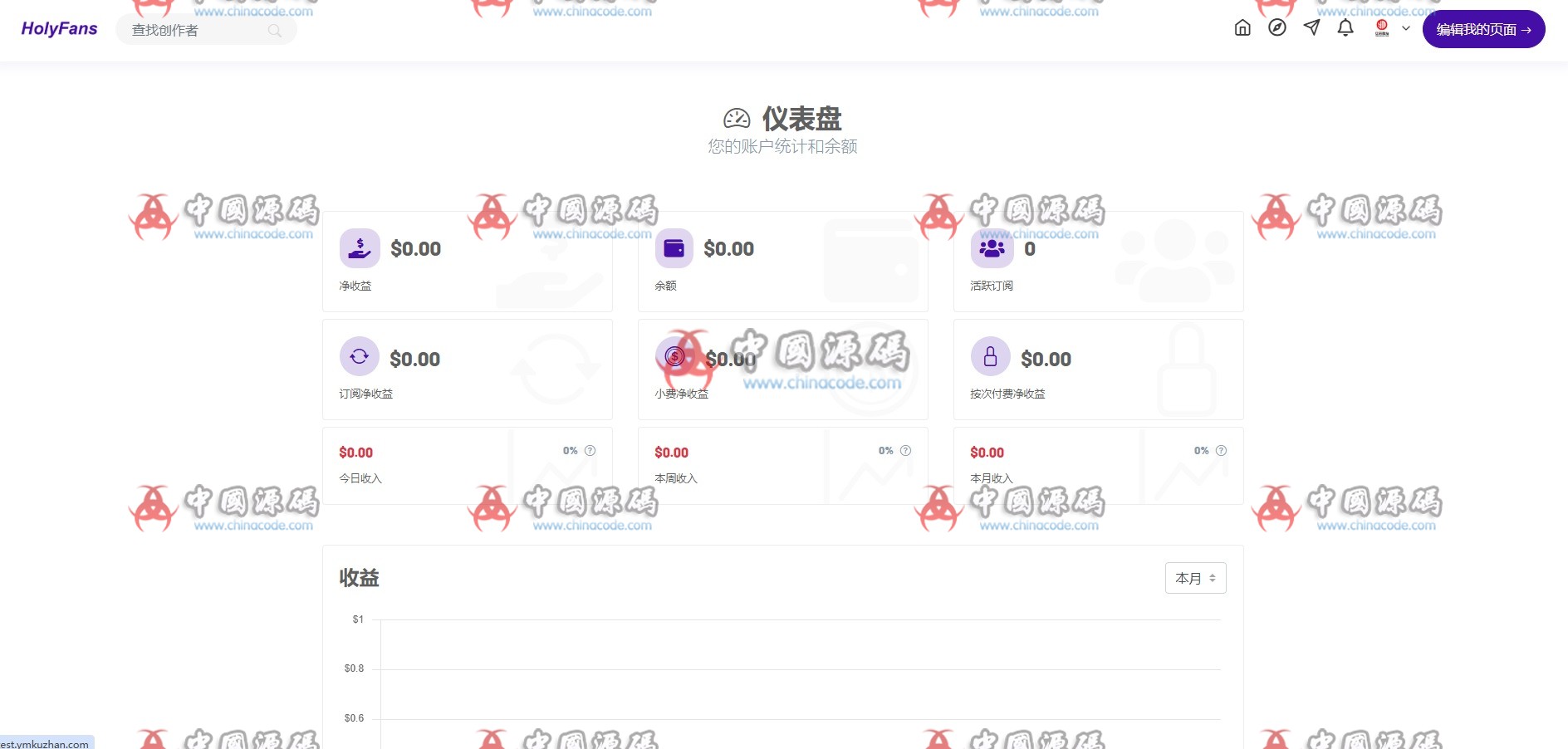
Task: Focus the 查找创作者 search field
Action: (x=206, y=31)
